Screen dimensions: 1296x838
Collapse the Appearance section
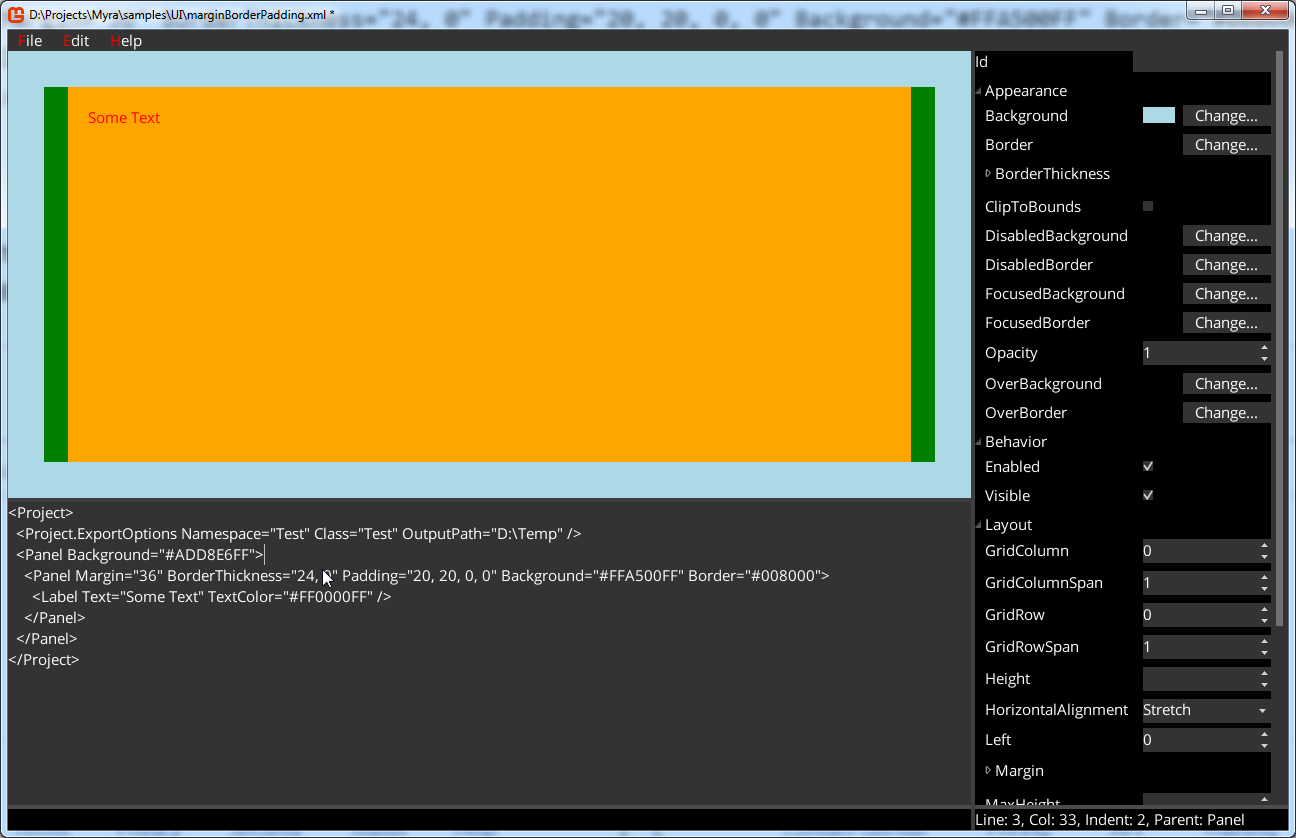[x=979, y=91]
